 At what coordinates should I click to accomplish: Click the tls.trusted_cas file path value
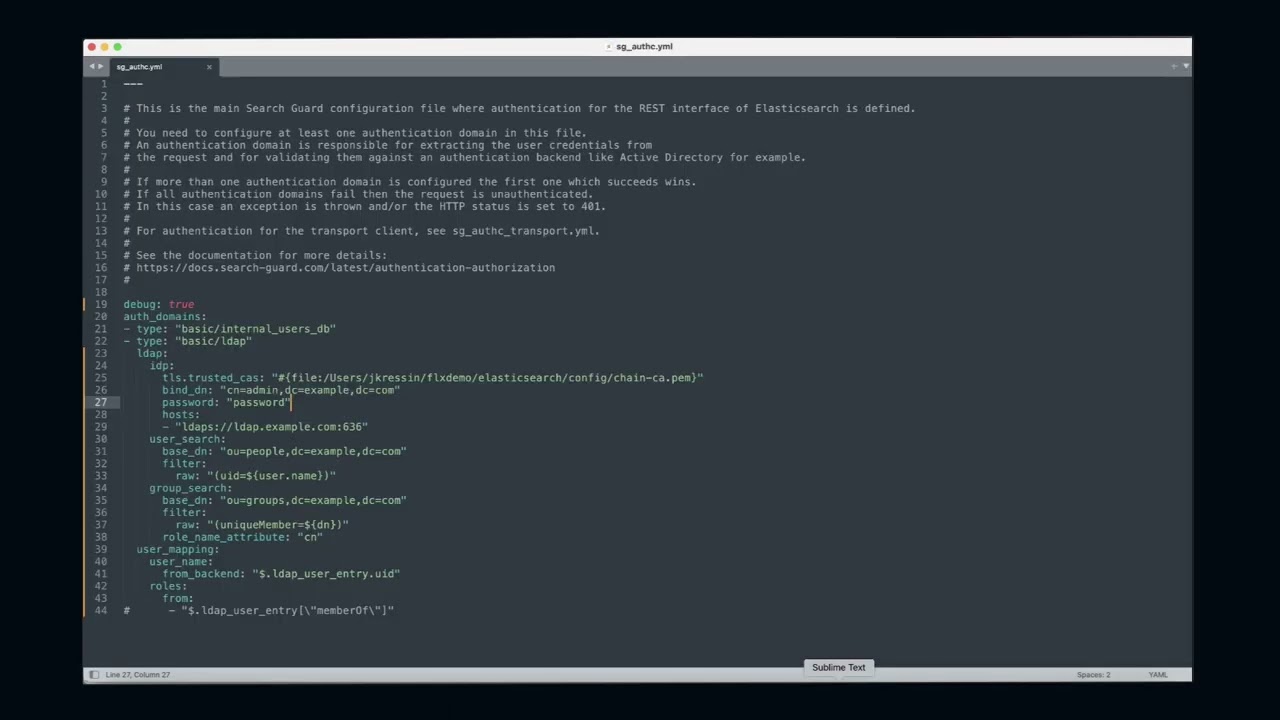tap(488, 378)
